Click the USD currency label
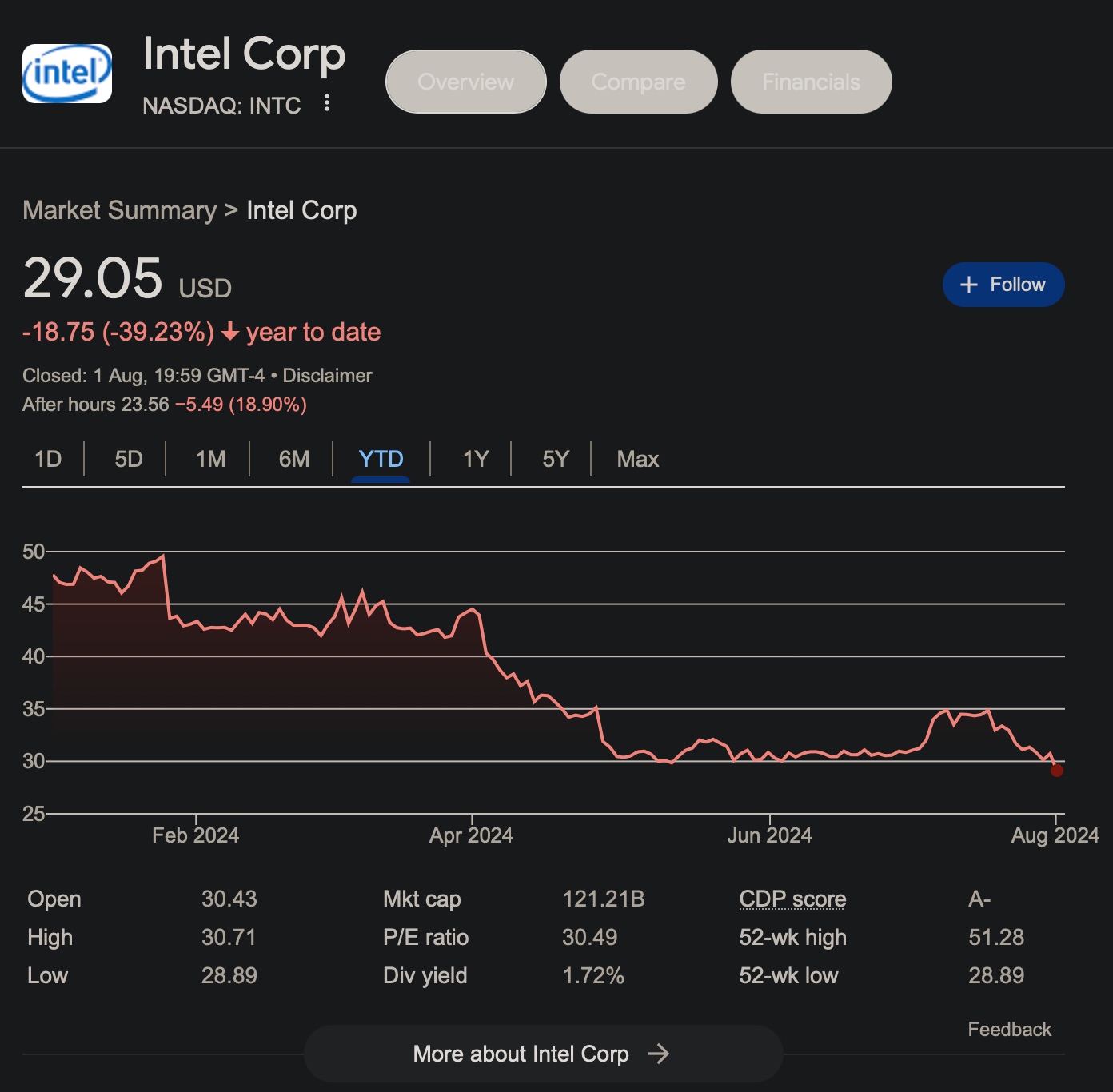 click(205, 288)
